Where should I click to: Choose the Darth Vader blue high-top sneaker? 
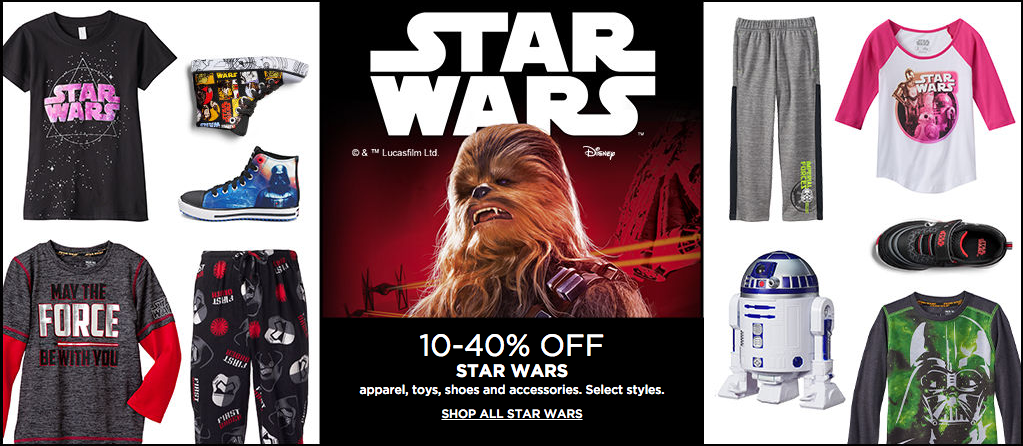point(239,183)
